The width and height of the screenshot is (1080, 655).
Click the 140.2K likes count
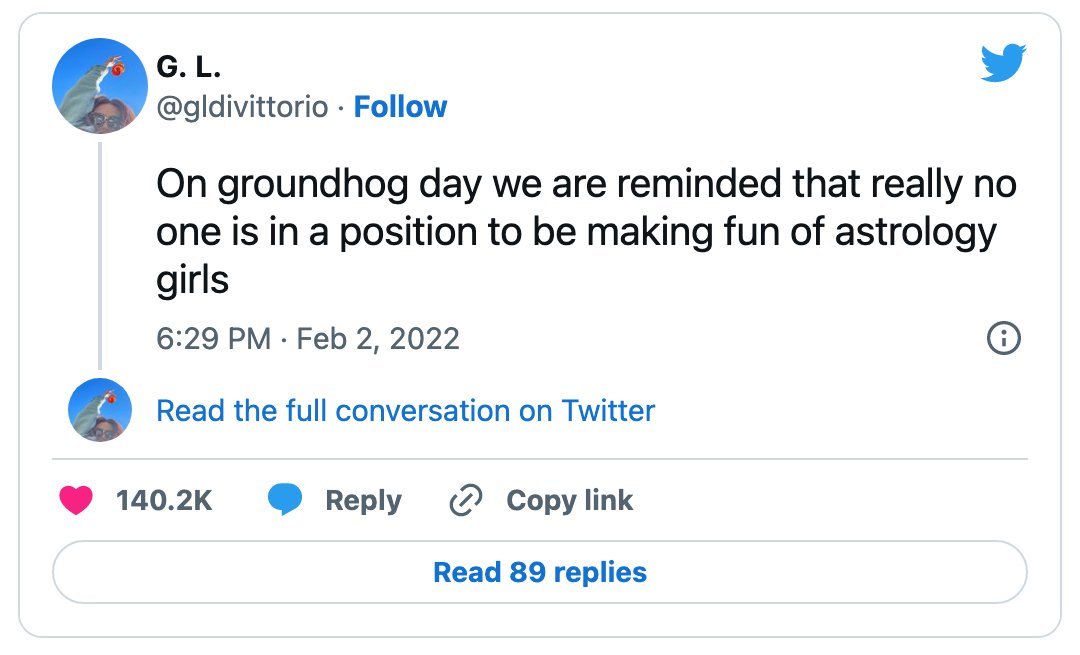click(x=164, y=501)
